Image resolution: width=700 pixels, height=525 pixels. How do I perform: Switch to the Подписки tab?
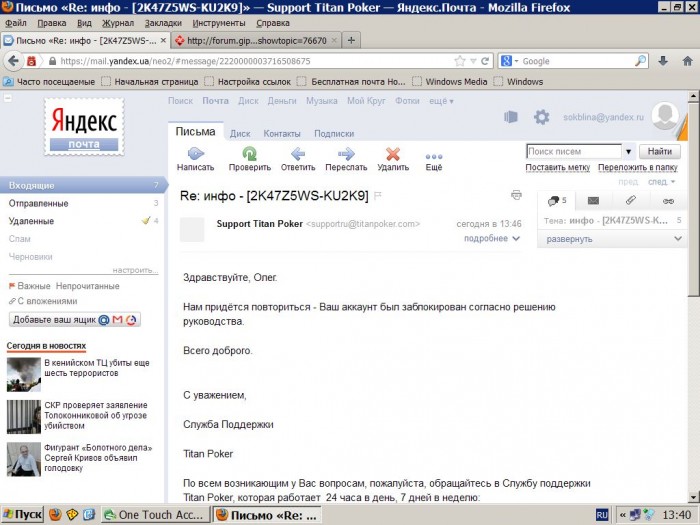334,133
